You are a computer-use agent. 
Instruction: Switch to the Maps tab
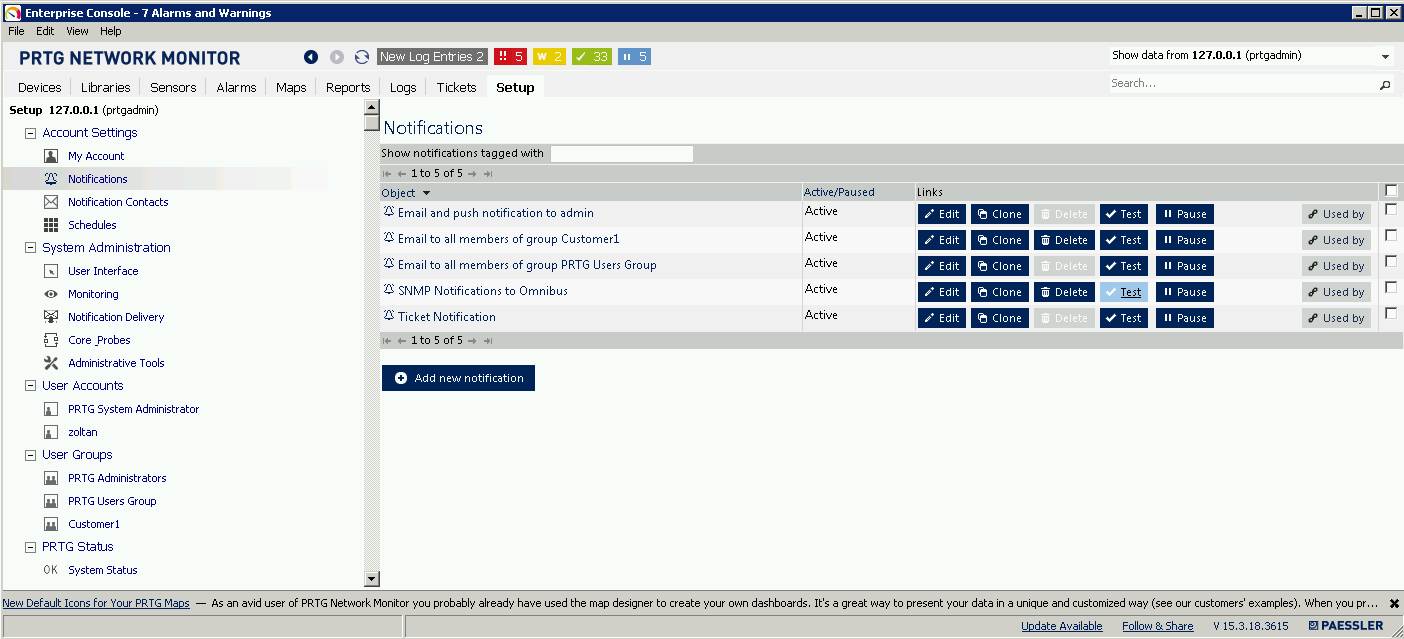click(x=291, y=87)
